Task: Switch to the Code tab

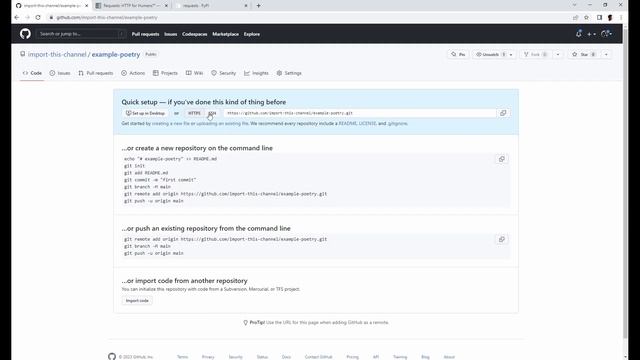Action: click(x=32, y=73)
